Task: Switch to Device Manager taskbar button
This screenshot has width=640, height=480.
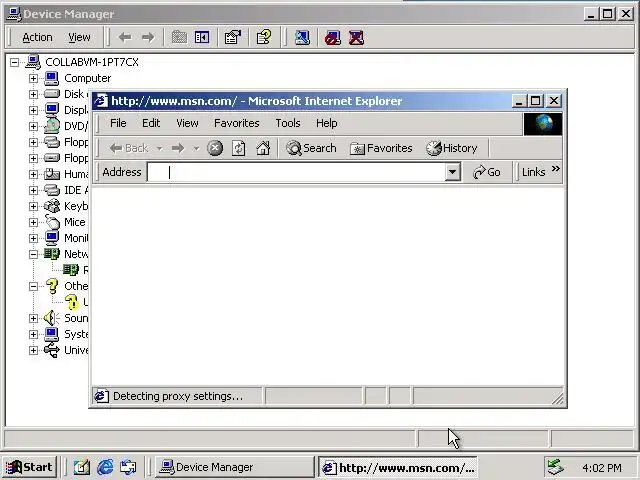Action: click(235, 467)
